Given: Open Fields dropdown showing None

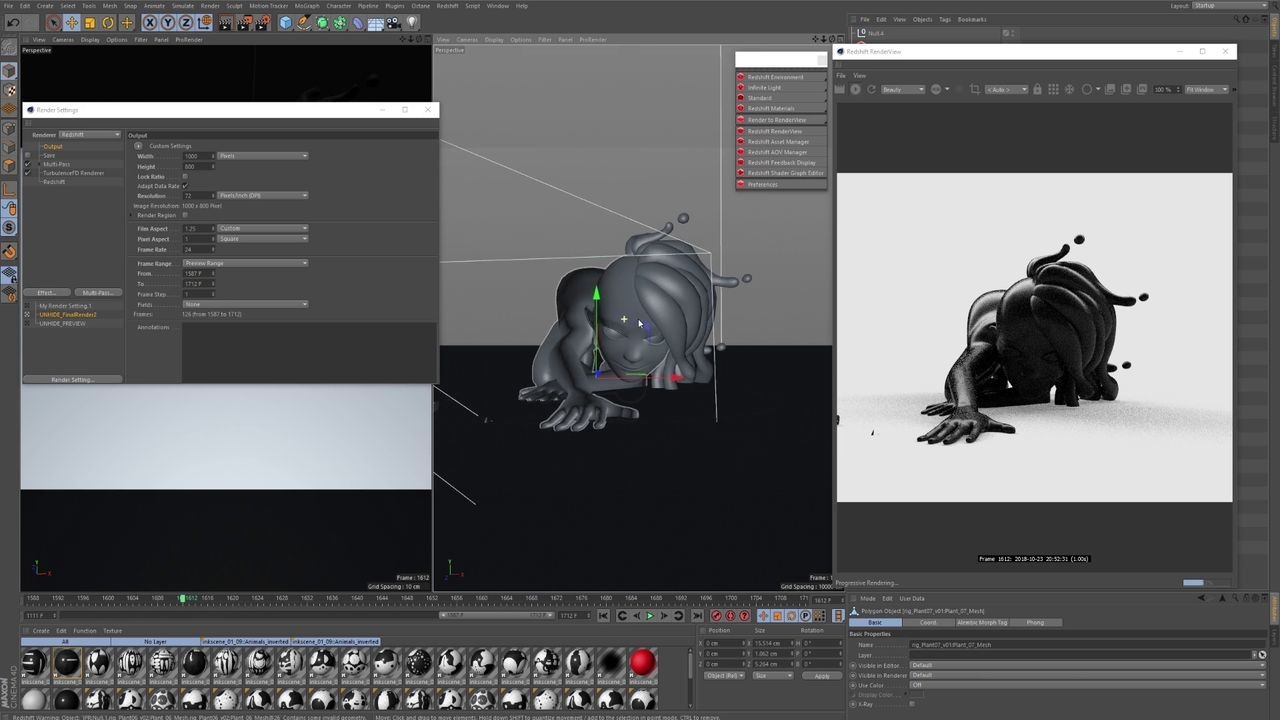Looking at the screenshot, I should pos(245,304).
